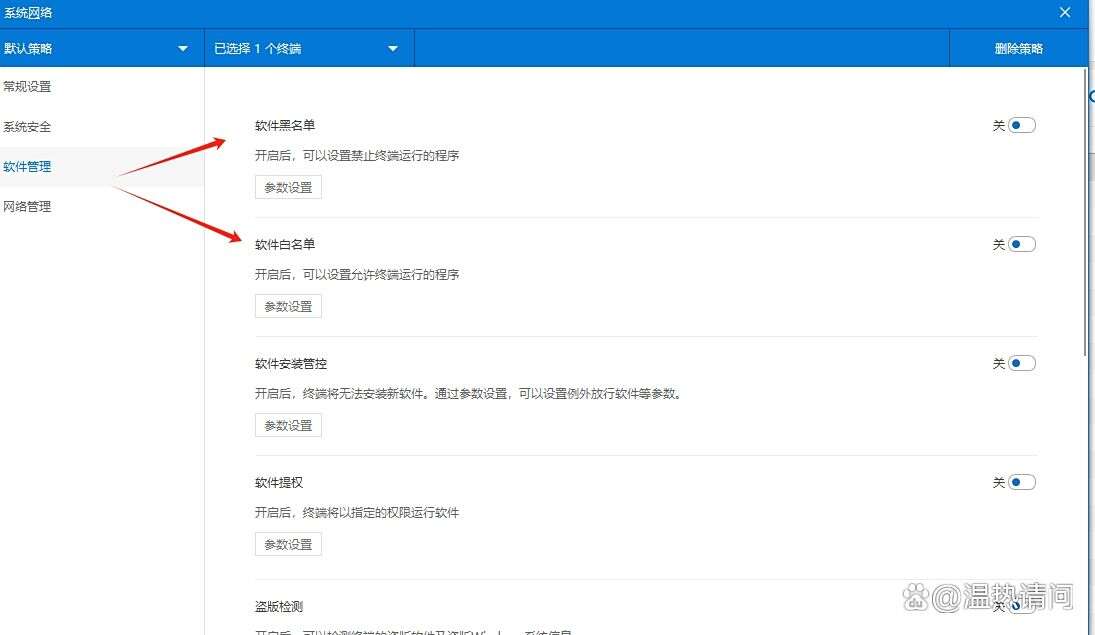Turn on 软件白名单

pos(1021,243)
